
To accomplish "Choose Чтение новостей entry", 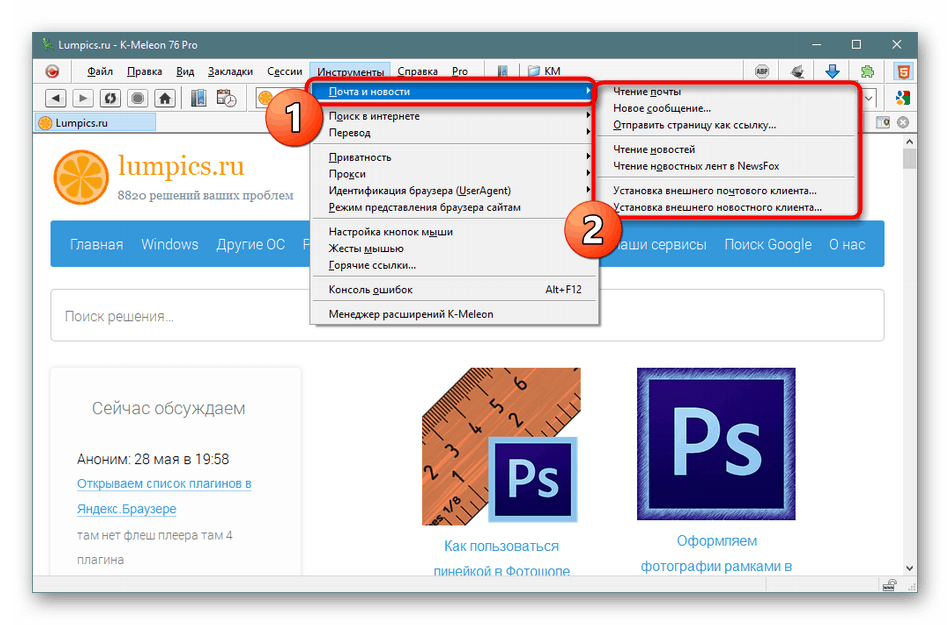I will [726, 149].
